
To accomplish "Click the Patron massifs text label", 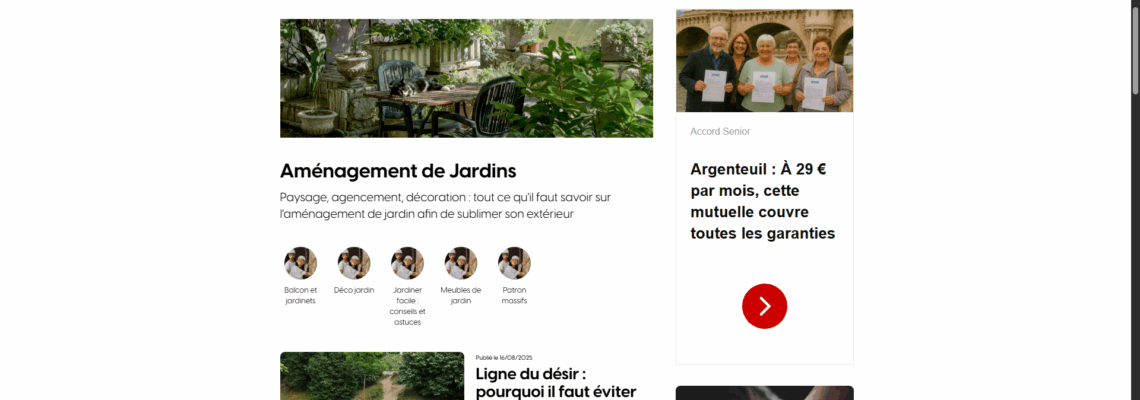I will (514, 295).
